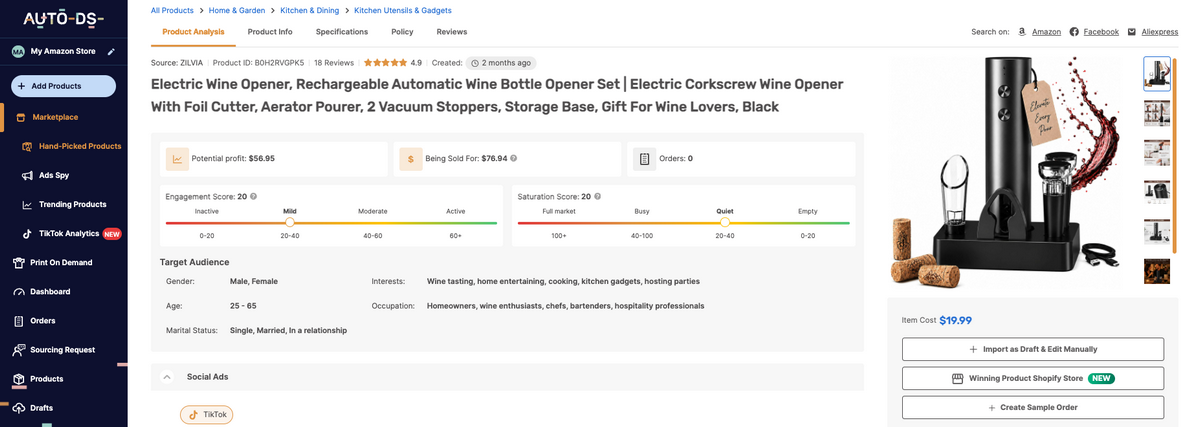Switch to Policy tab

(x=402, y=32)
